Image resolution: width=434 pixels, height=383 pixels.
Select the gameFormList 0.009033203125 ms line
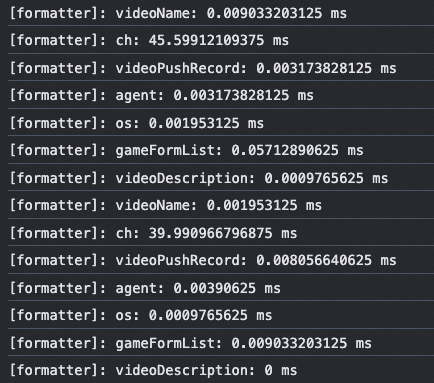[191, 343]
